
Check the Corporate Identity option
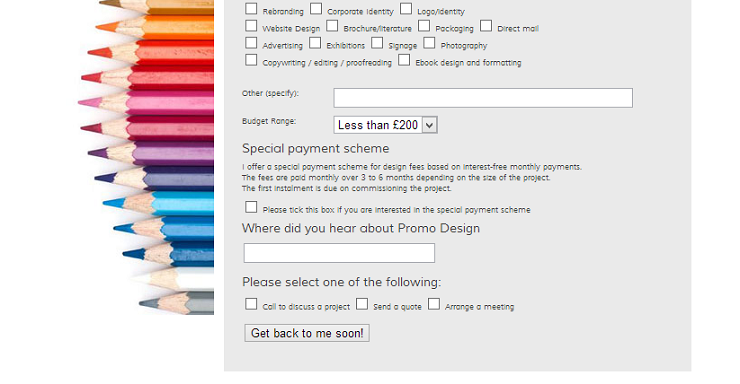(x=316, y=8)
